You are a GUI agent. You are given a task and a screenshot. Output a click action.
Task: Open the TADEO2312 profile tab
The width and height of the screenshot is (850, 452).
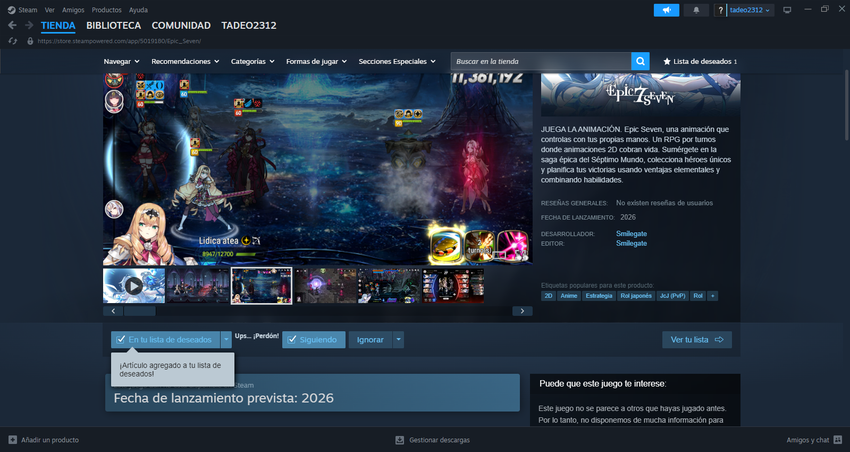[249, 25]
